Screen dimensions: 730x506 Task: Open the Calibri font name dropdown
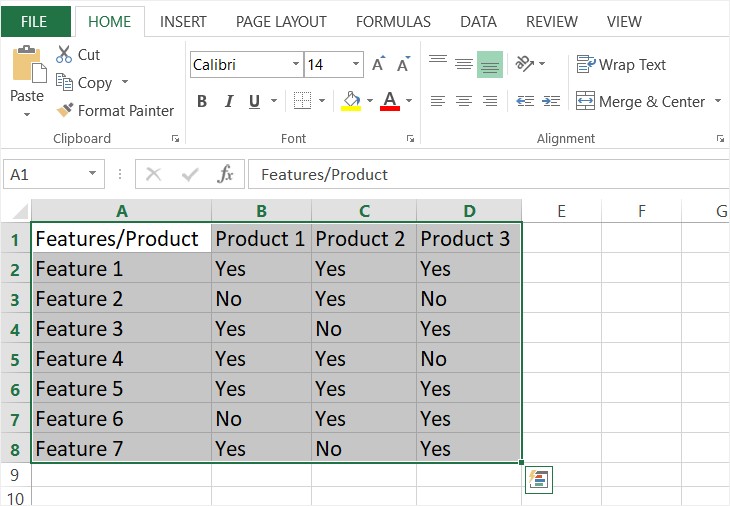pyautogui.click(x=296, y=64)
